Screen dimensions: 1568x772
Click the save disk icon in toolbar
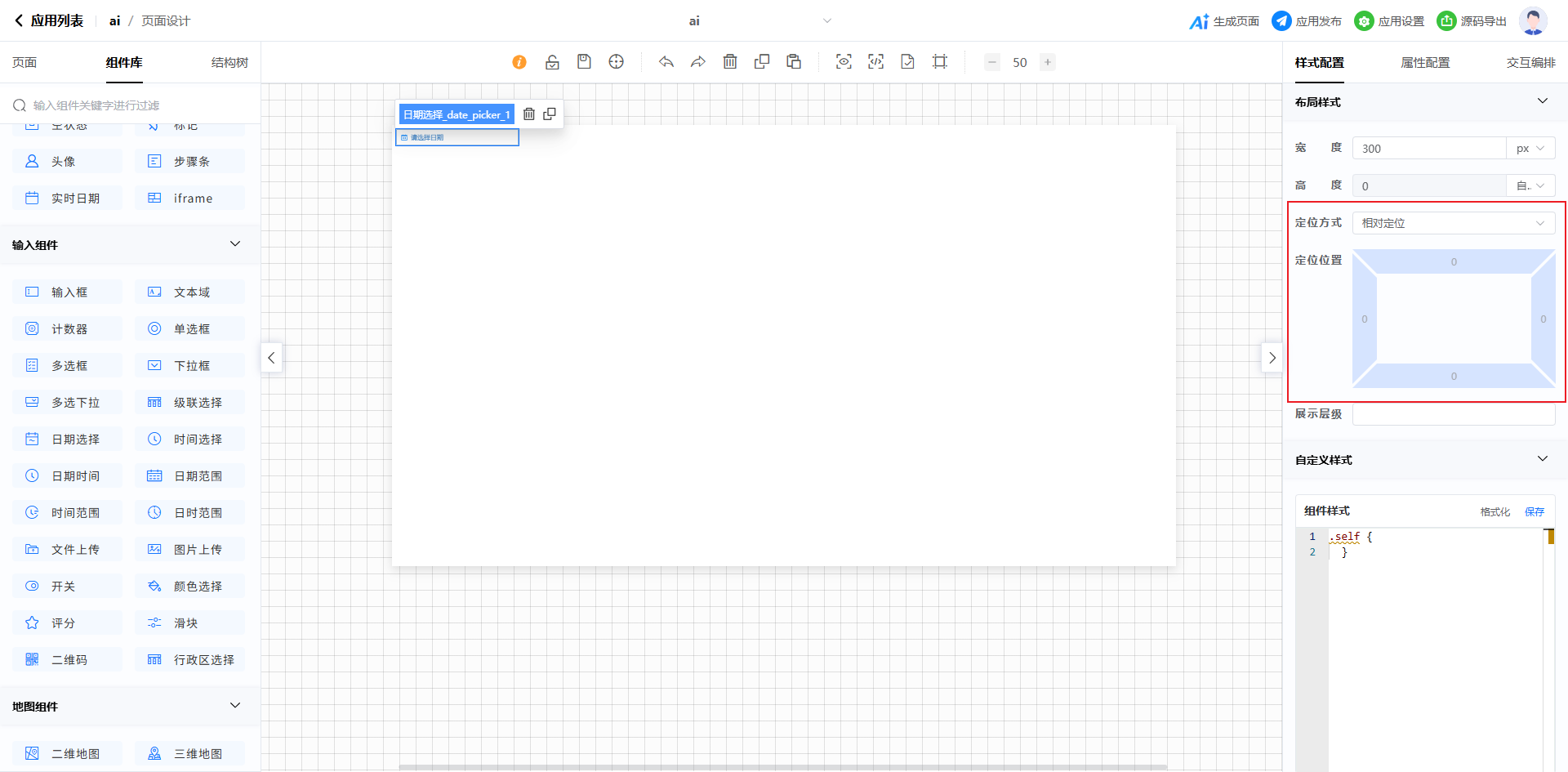tap(584, 62)
